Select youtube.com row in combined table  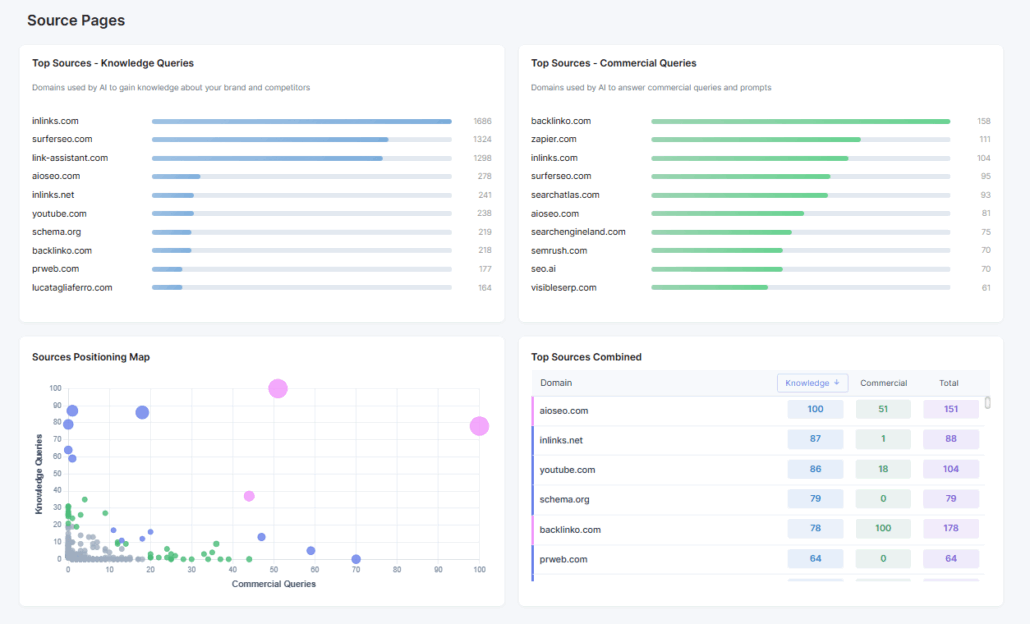coord(758,470)
